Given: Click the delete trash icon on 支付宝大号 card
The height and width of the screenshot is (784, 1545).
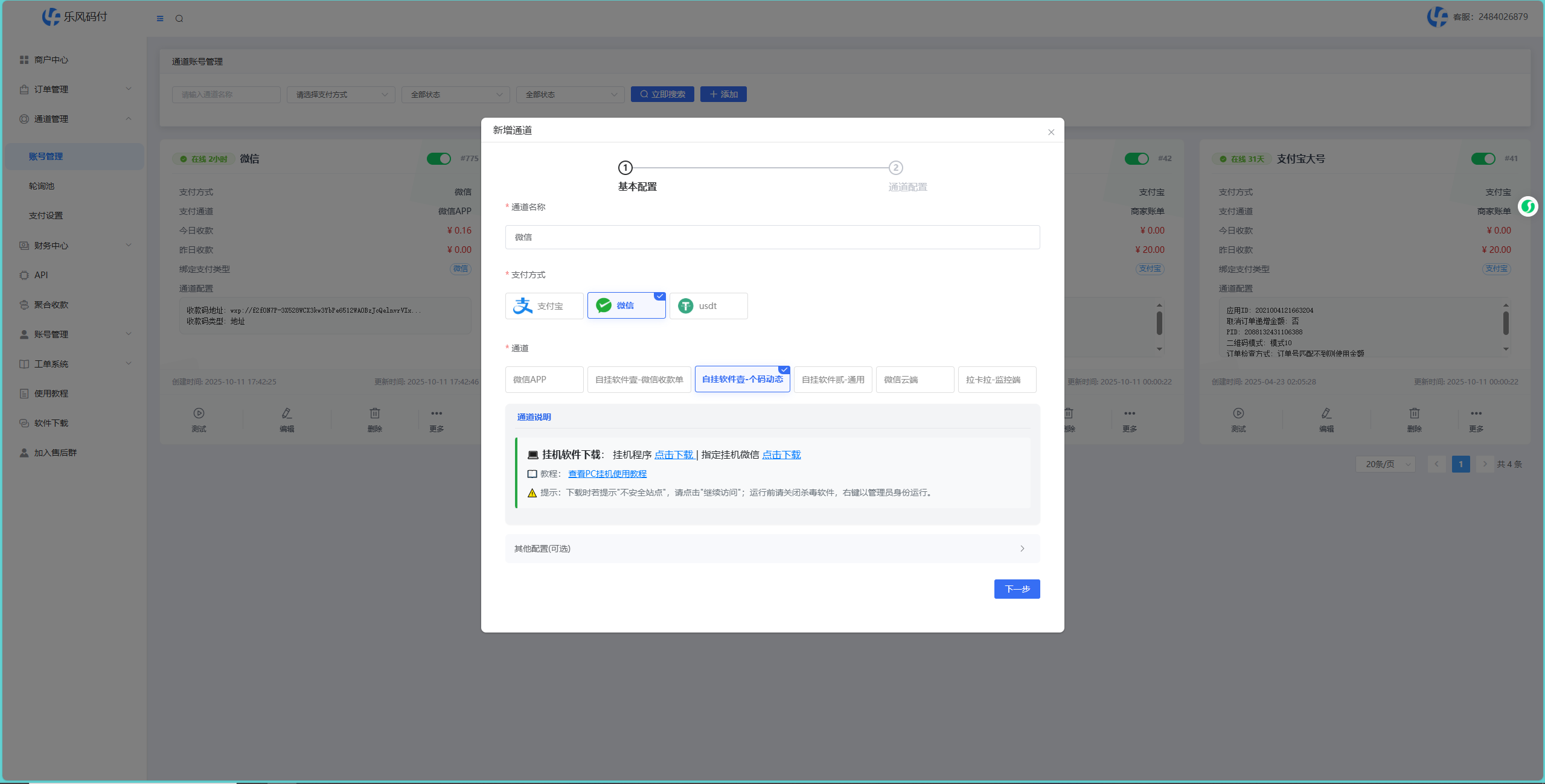Looking at the screenshot, I should coord(1414,413).
